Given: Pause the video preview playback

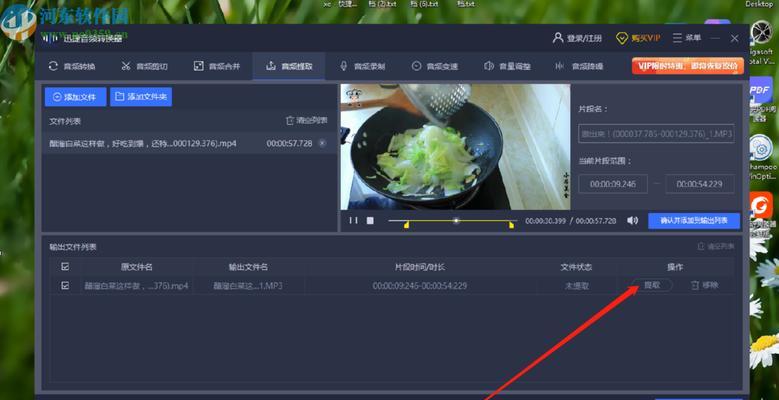Looking at the screenshot, I should tap(353, 220).
